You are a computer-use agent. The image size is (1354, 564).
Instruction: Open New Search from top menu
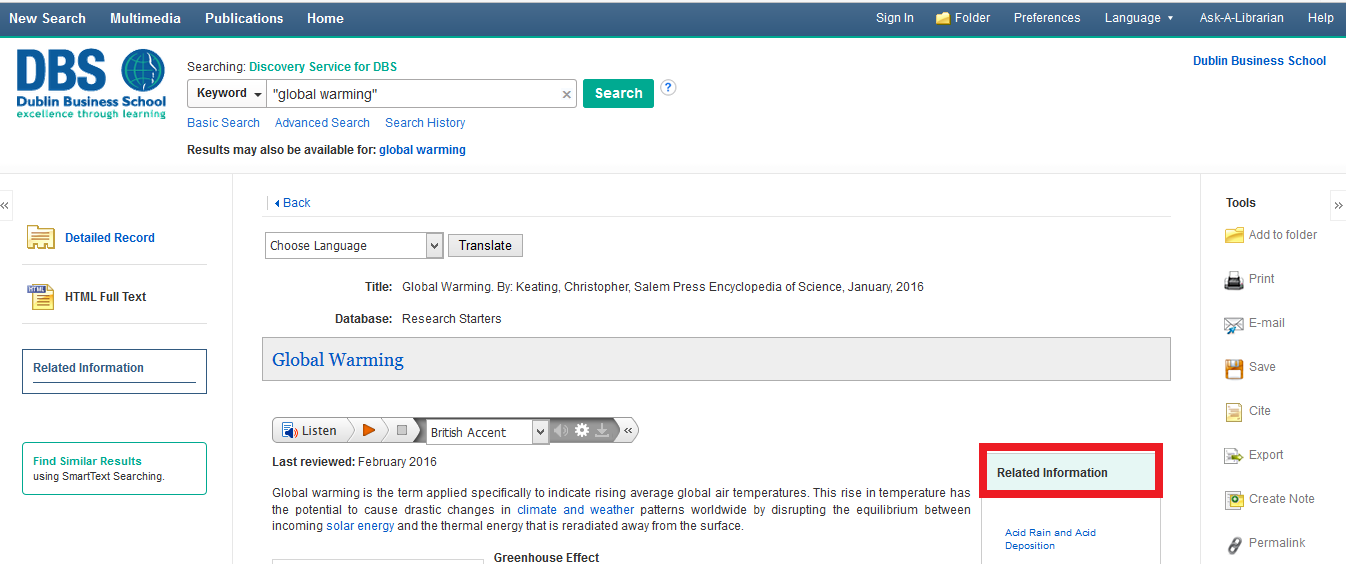point(47,18)
